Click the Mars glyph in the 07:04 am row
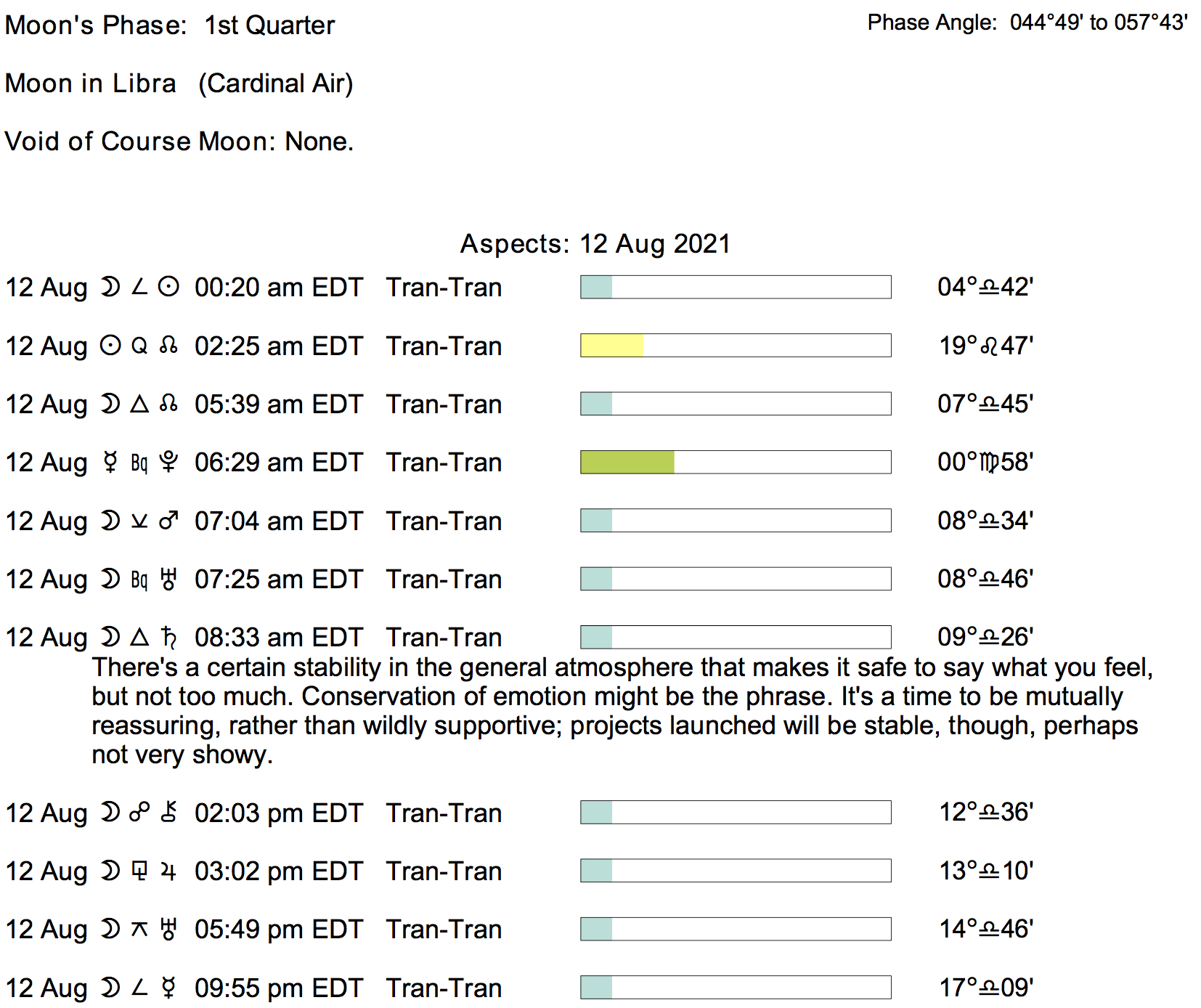Screen dimensions: 1201x1008 tap(168, 521)
